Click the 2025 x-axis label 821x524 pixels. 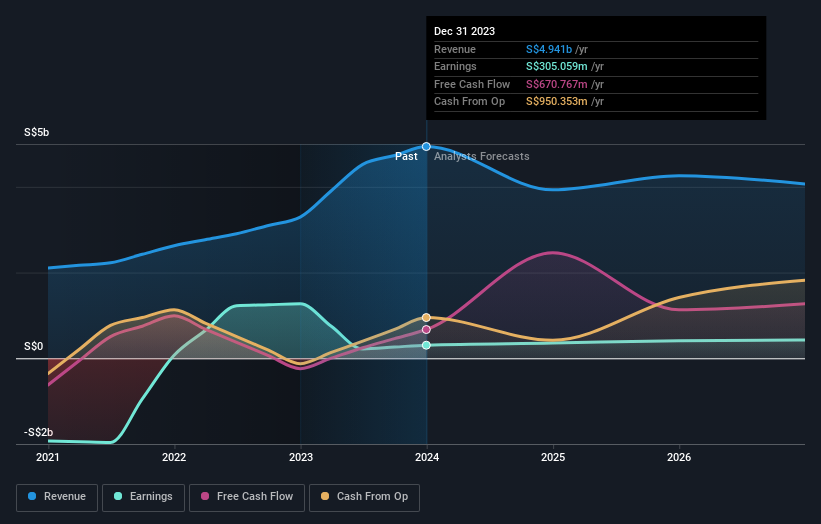(x=553, y=458)
